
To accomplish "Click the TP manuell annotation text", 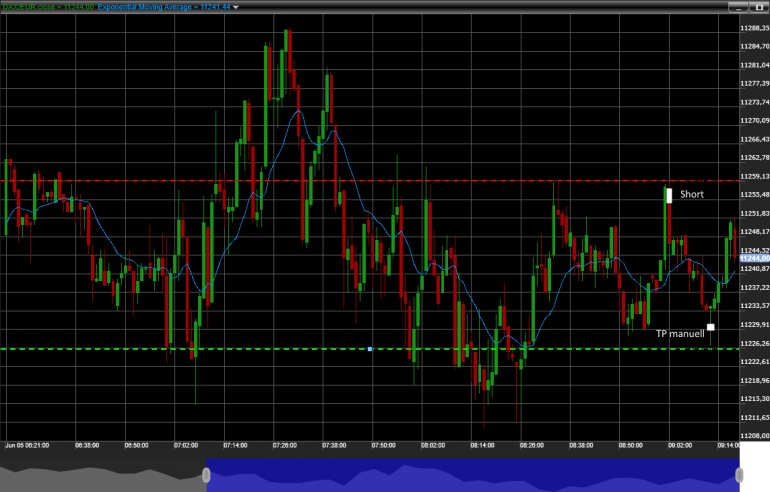I will pos(680,334).
